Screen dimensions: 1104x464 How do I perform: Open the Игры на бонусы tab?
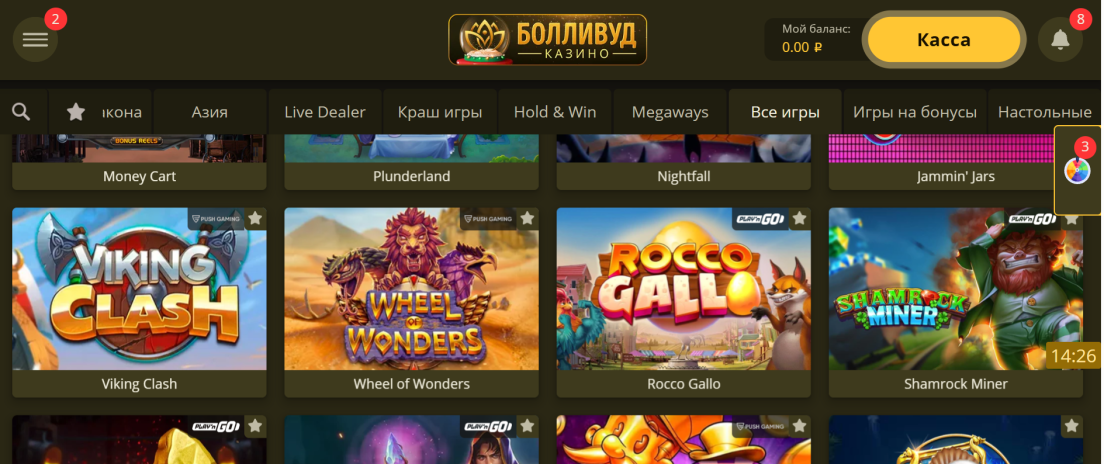915,111
